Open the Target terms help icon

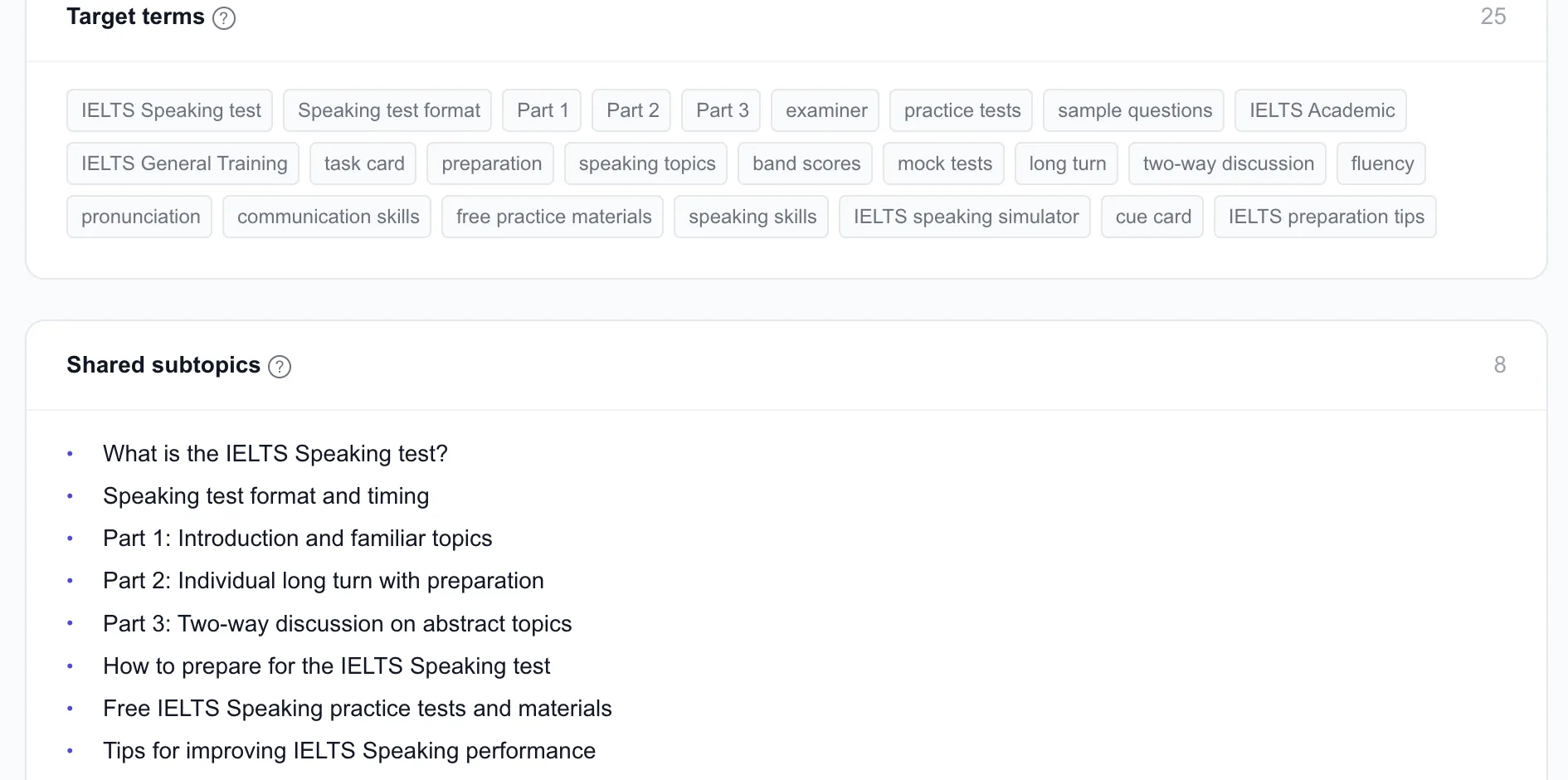click(x=224, y=18)
